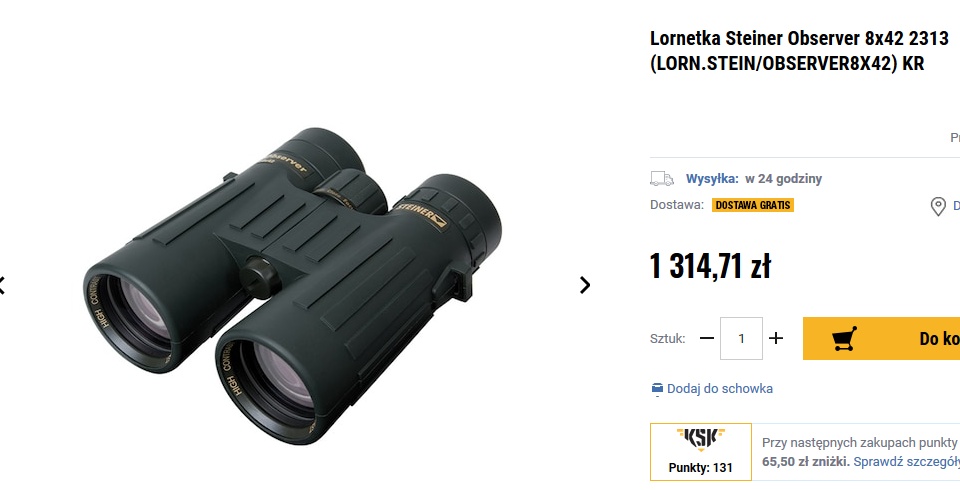Show next product image with right arrow
The height and width of the screenshot is (490, 960).
tap(585, 285)
